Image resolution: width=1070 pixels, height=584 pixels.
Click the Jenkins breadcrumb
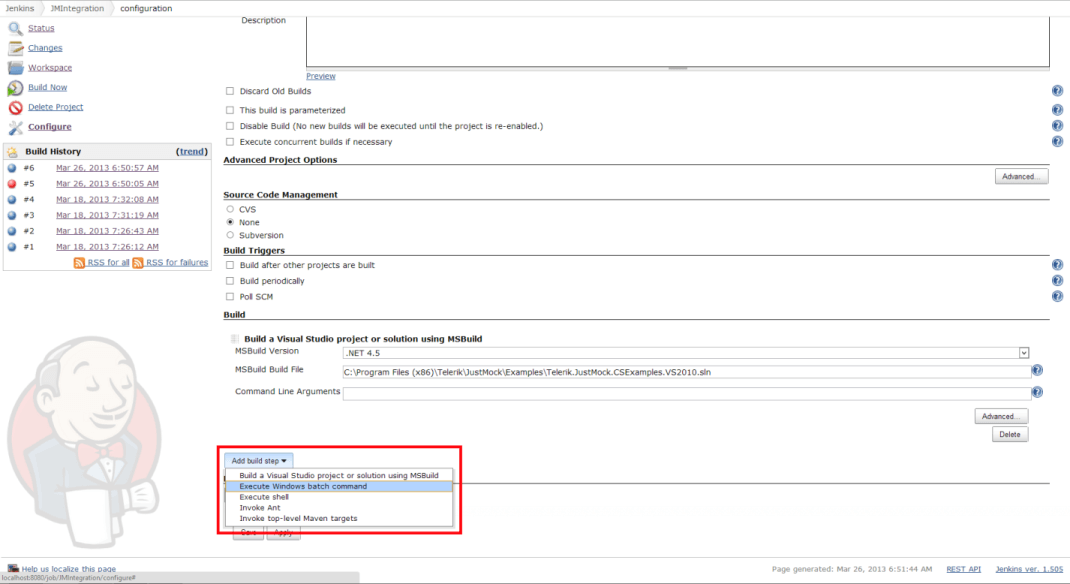click(20, 8)
